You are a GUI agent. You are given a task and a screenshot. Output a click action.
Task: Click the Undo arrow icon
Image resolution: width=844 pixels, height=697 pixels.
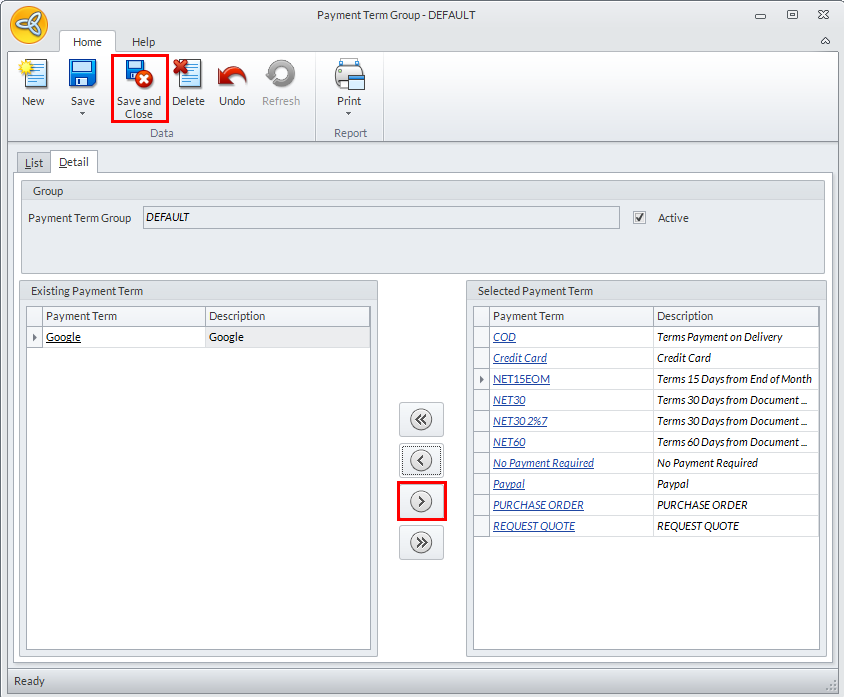pyautogui.click(x=232, y=75)
